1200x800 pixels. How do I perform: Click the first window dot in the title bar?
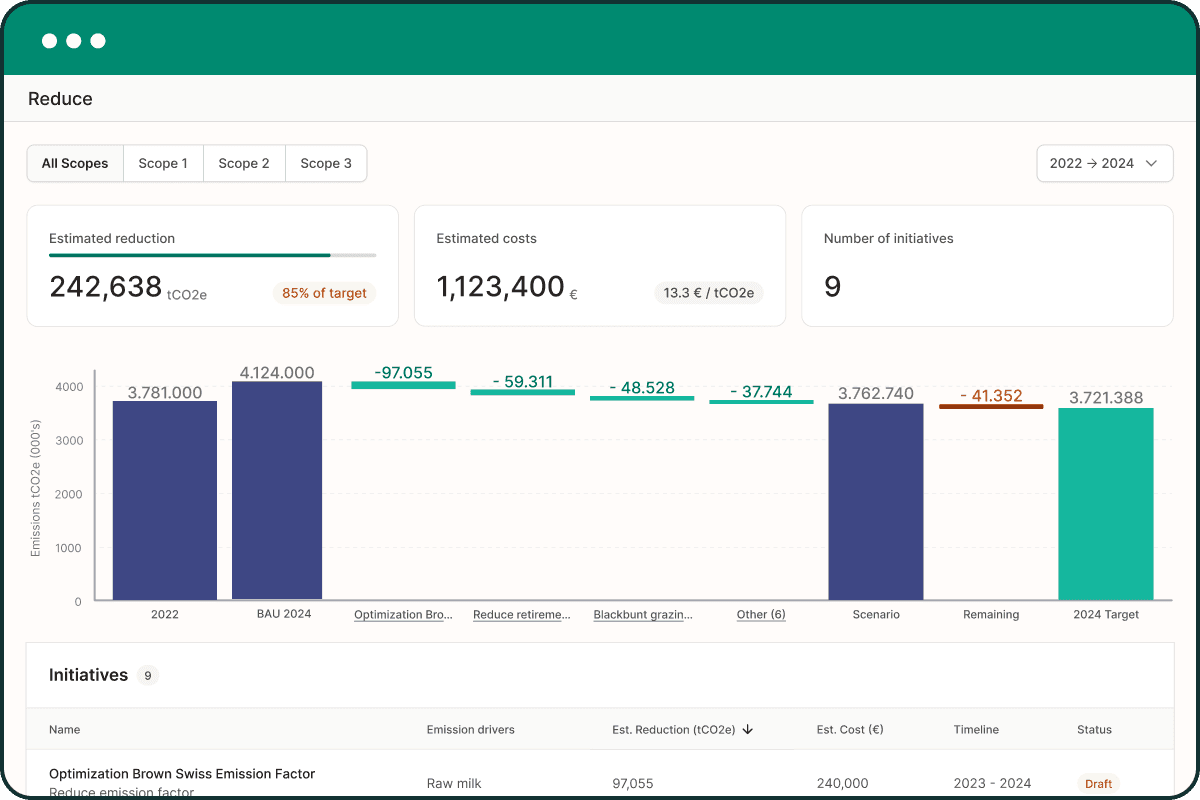[50, 41]
